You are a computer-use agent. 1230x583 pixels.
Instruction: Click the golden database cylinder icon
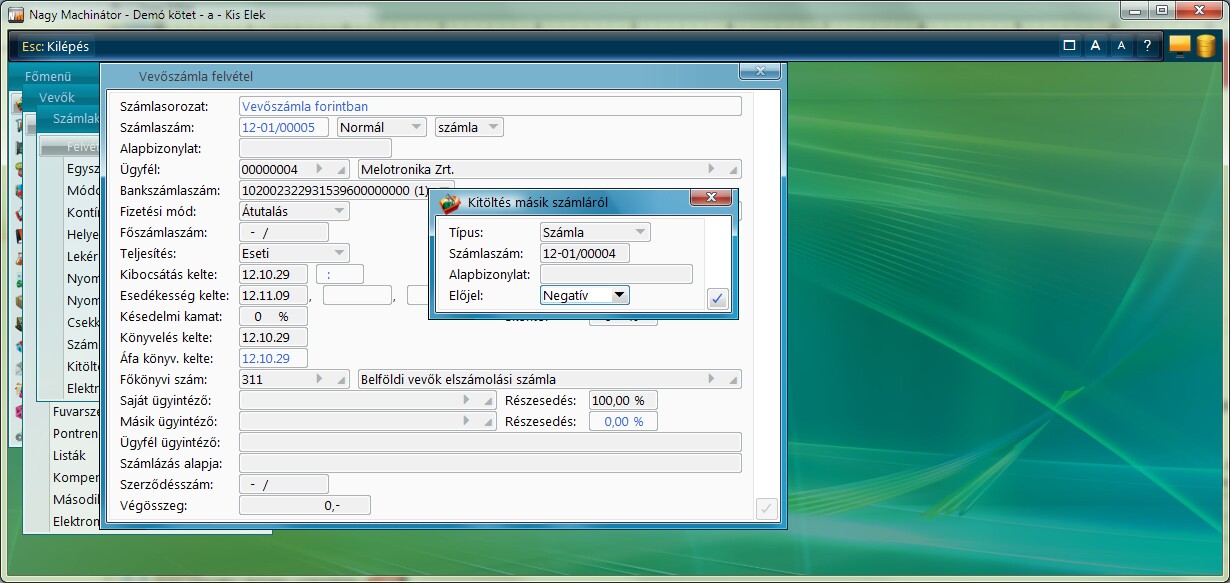tap(1206, 46)
